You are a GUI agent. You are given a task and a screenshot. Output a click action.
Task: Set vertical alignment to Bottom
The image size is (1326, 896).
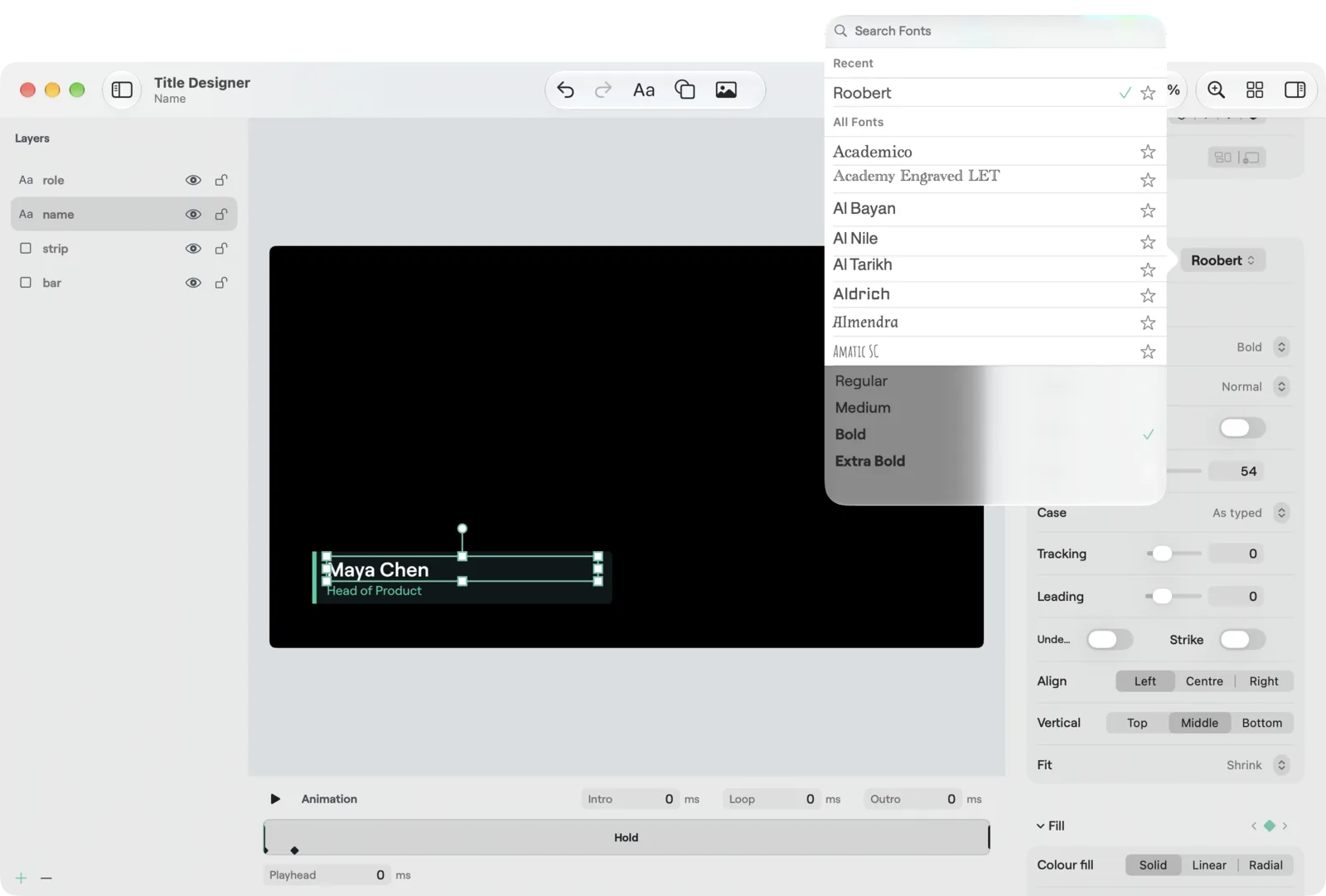pos(1262,723)
